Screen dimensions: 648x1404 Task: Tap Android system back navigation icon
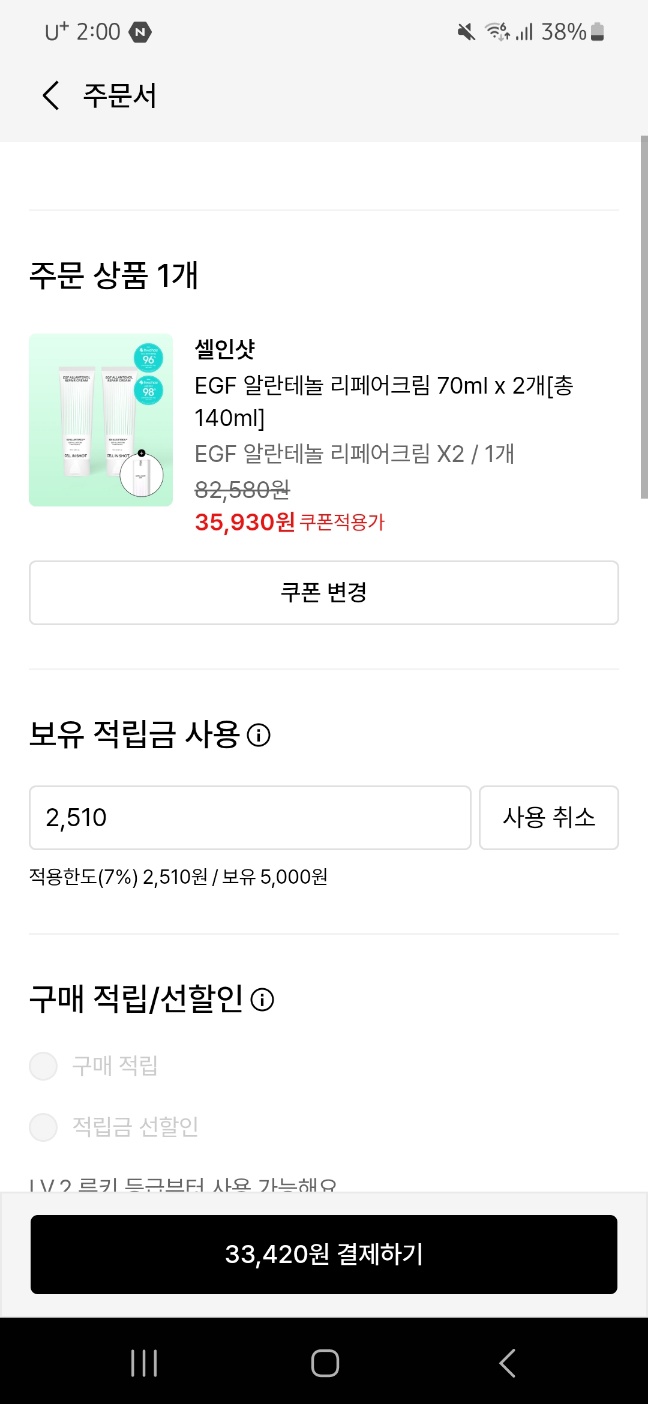point(507,1363)
